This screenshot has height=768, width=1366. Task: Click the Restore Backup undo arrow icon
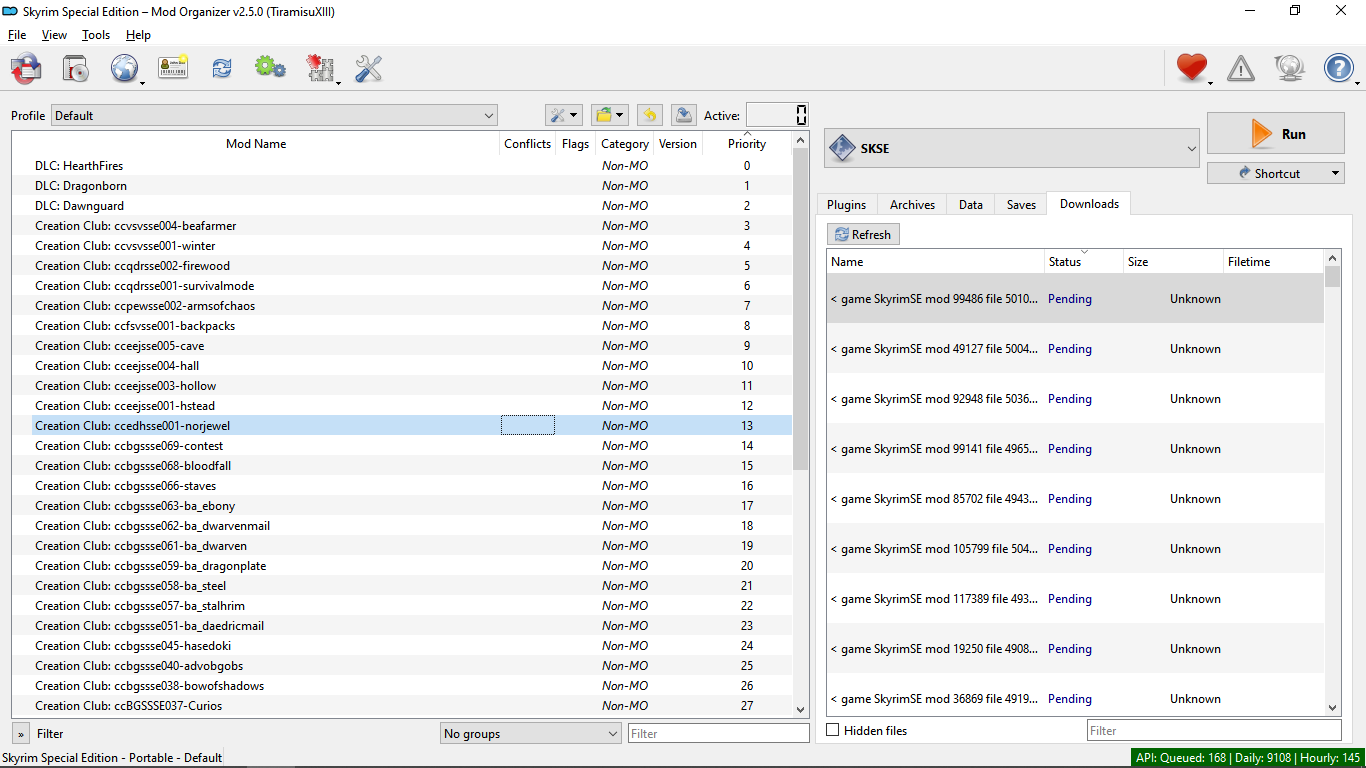pos(649,115)
